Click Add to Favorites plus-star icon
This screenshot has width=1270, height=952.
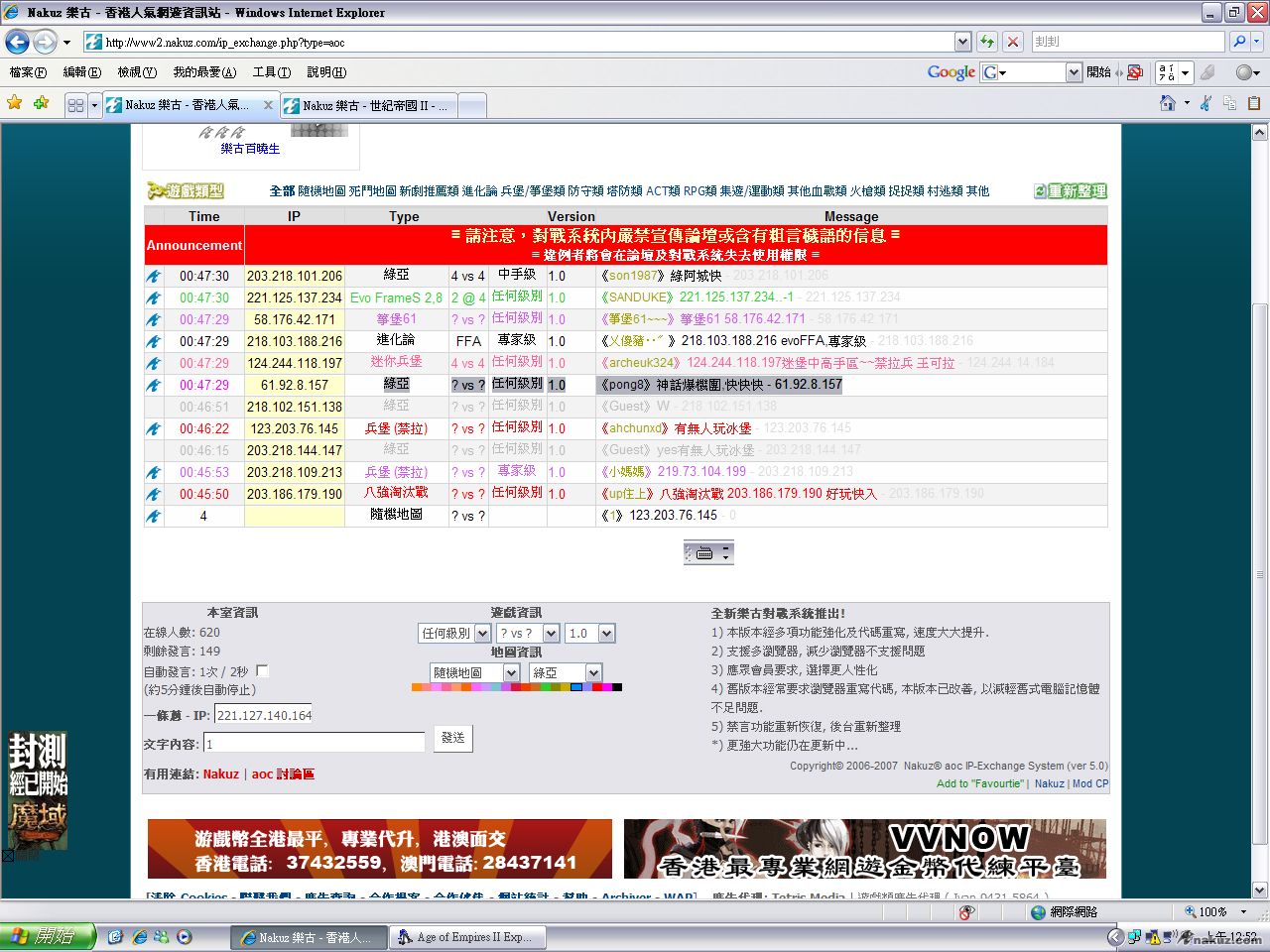pos(42,103)
